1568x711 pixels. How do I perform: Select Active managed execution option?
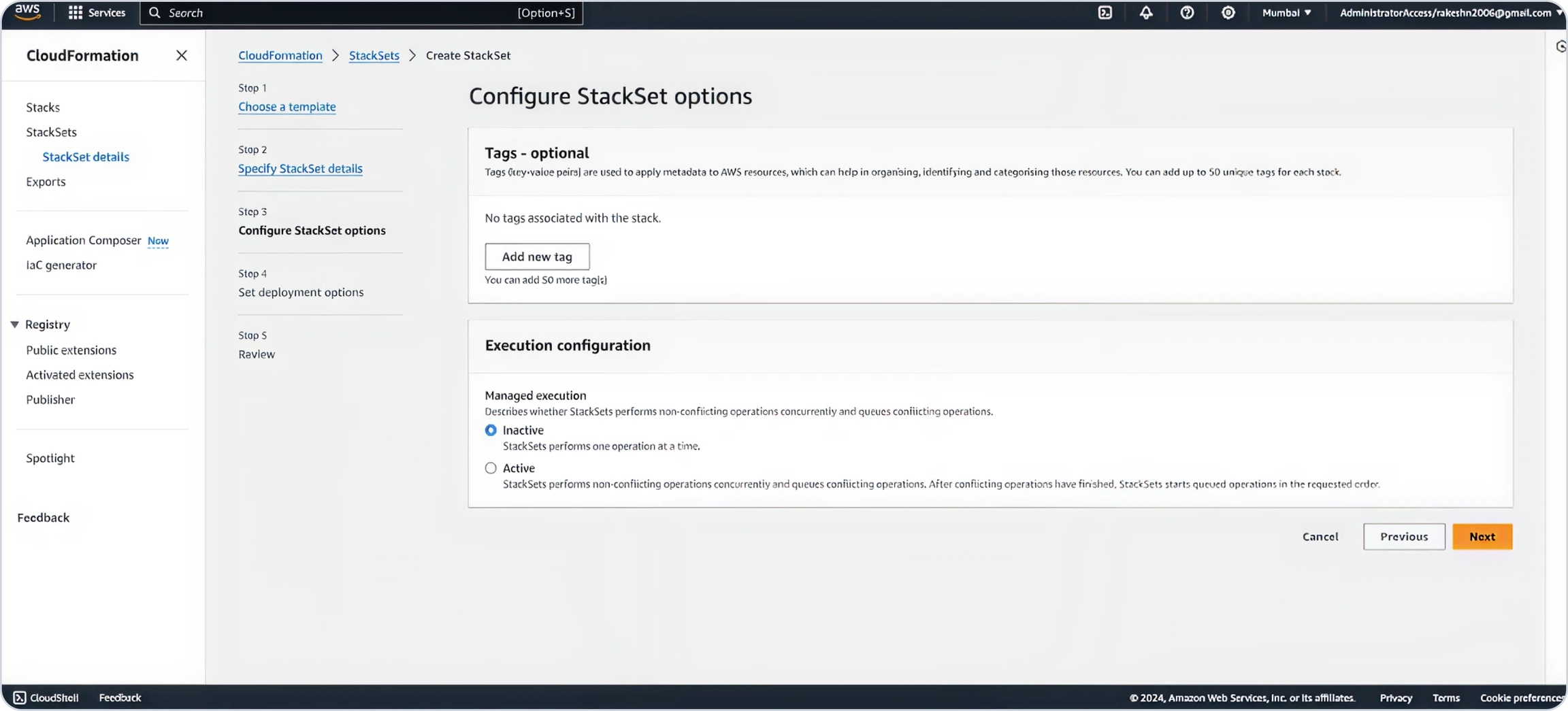(x=491, y=468)
